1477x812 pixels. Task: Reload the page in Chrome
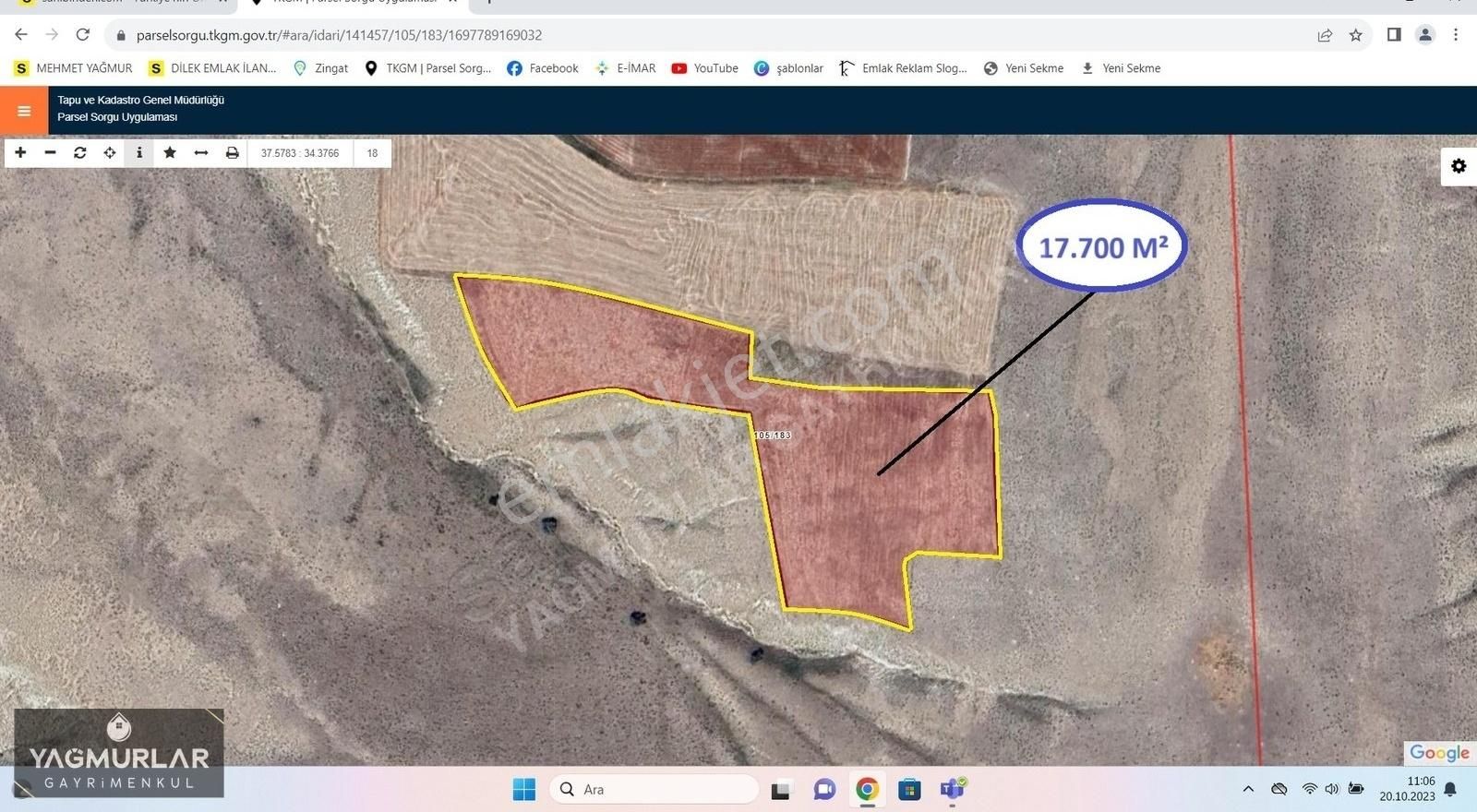pyautogui.click(x=83, y=35)
